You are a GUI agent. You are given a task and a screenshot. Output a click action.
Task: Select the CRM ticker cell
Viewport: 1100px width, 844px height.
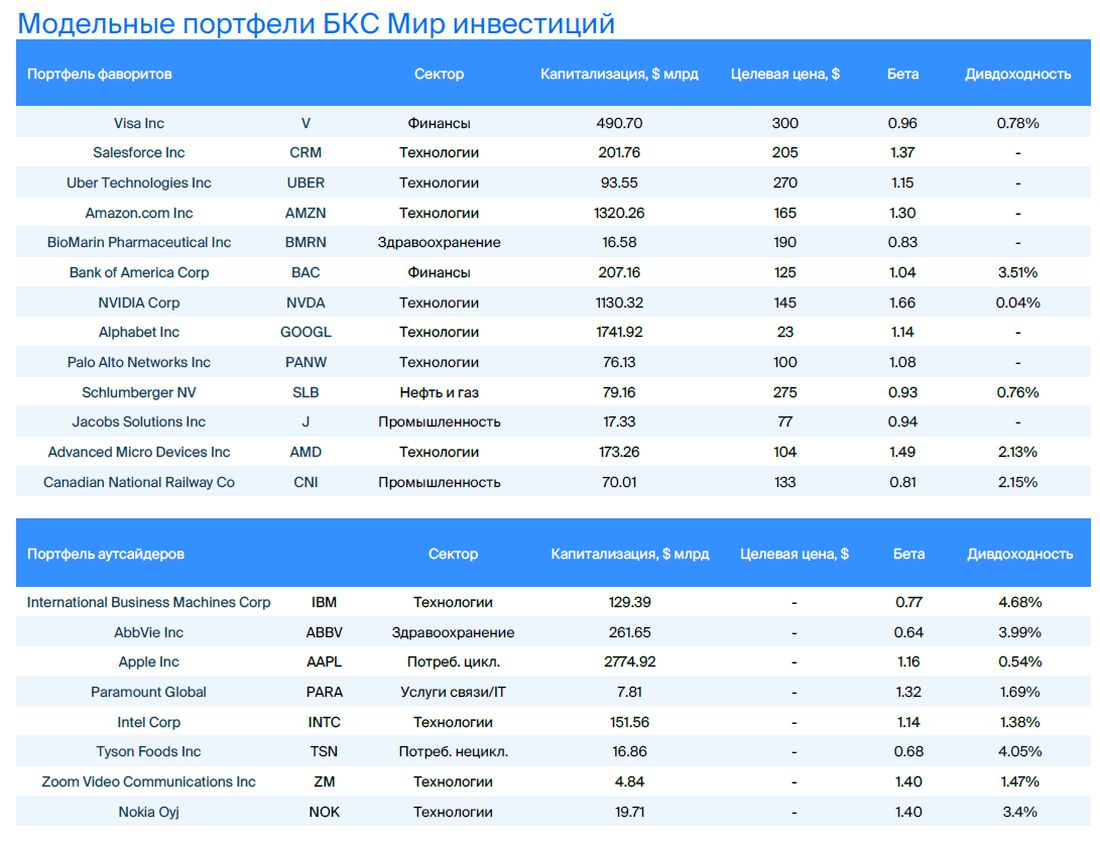305,152
